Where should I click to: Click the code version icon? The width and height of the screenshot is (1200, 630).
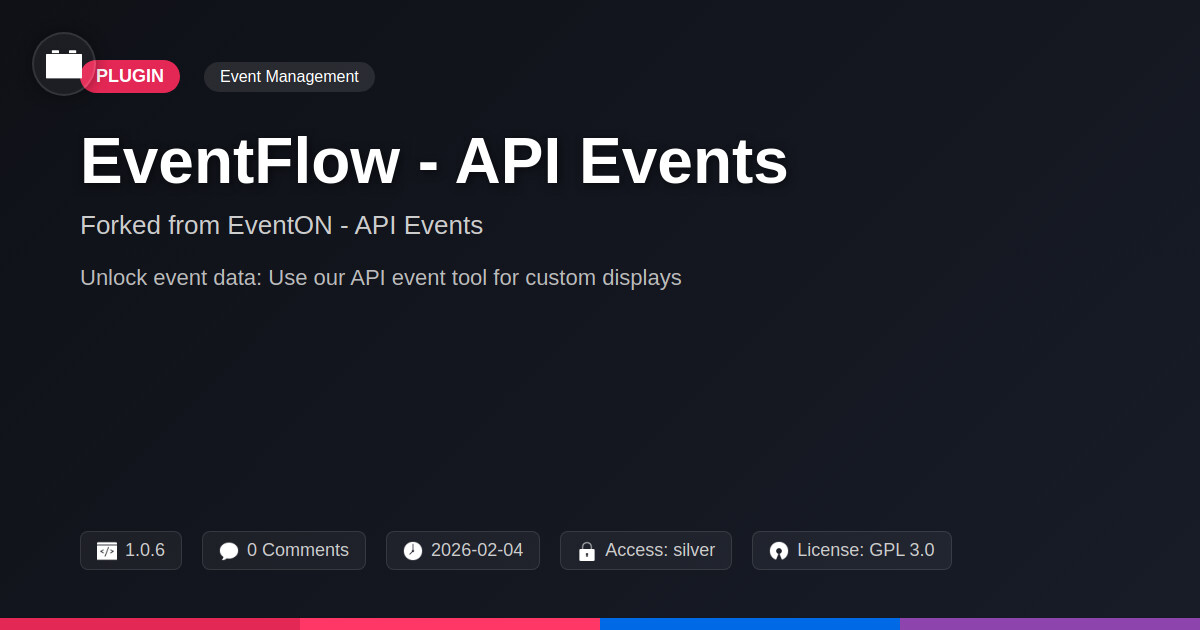click(107, 551)
